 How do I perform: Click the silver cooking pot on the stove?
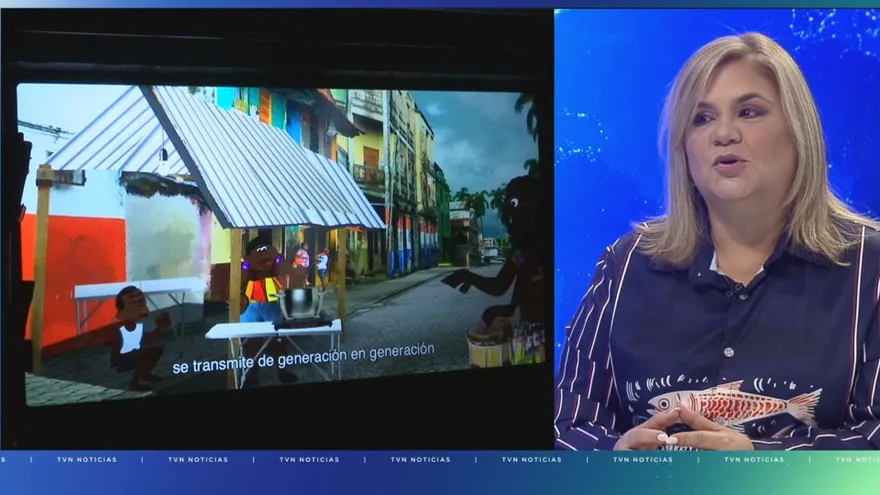pos(299,303)
